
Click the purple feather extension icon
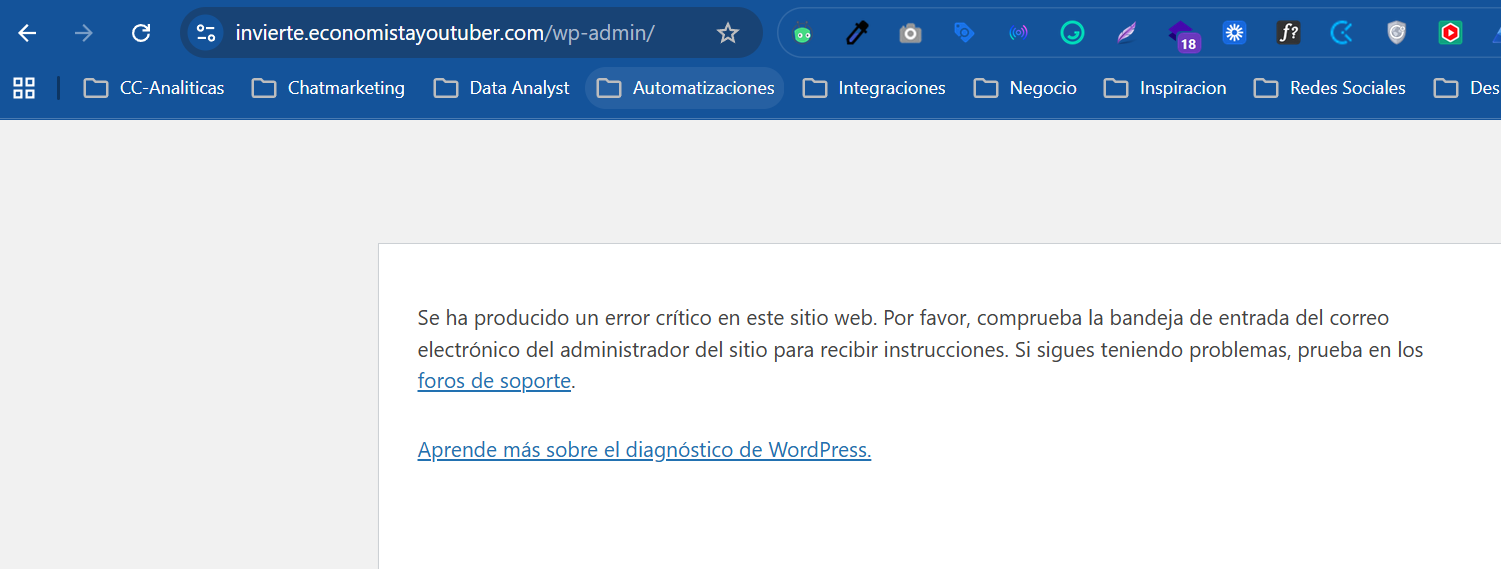pos(1127,33)
